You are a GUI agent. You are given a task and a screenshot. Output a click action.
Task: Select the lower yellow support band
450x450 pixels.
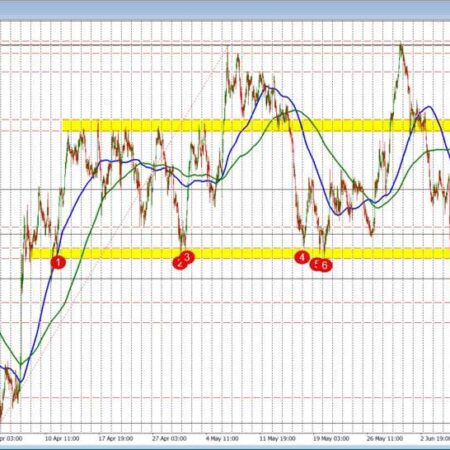tap(240, 253)
